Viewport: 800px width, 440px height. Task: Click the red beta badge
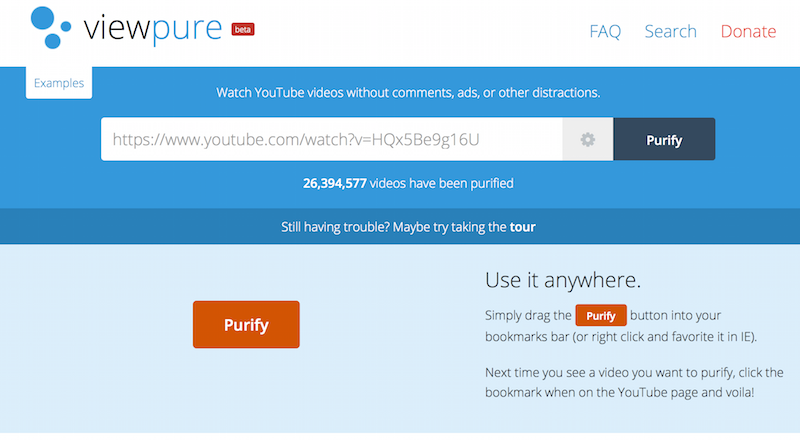click(243, 30)
